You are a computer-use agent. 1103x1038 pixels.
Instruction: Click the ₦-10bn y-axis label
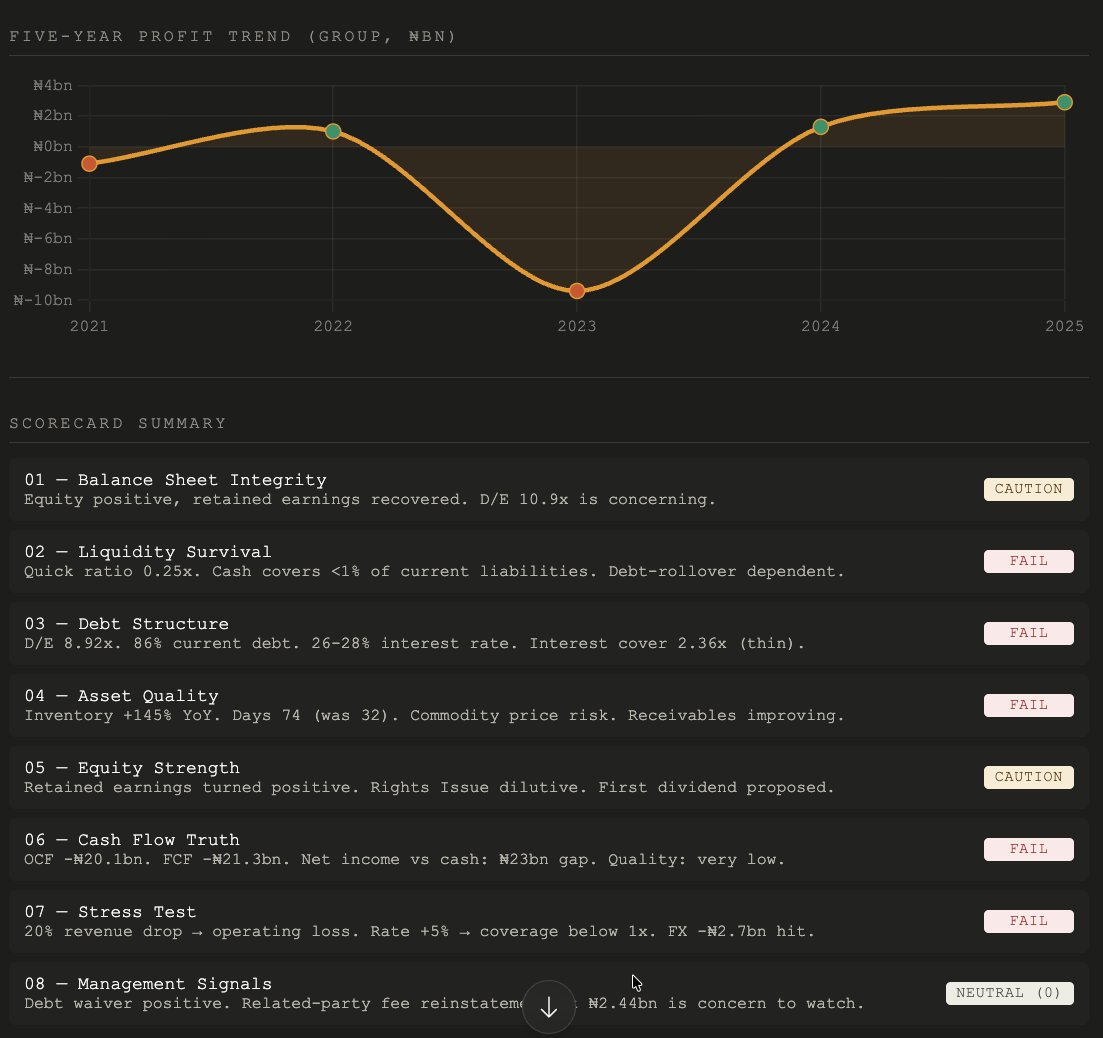[43, 300]
